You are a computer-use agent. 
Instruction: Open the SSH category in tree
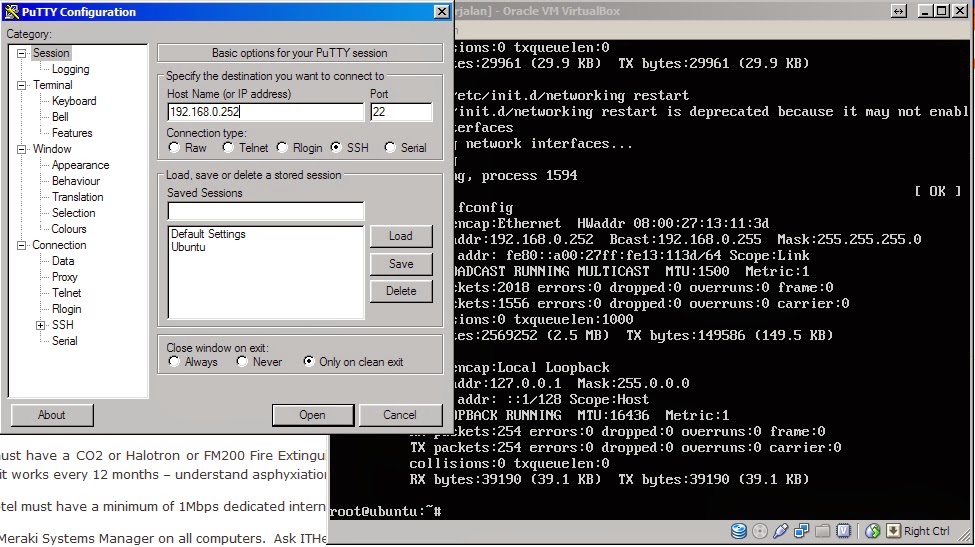coord(63,325)
